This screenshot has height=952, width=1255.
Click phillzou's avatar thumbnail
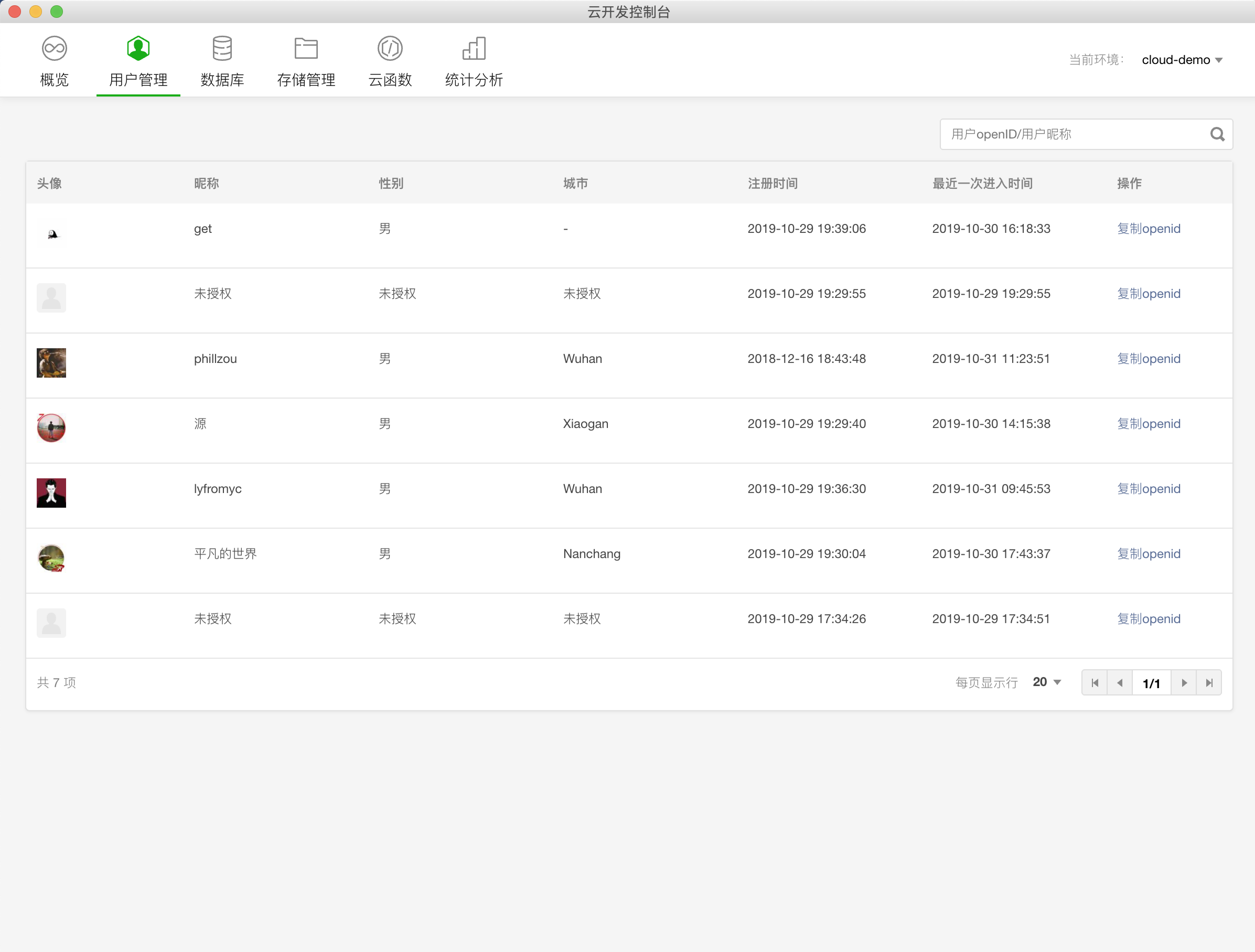tap(51, 363)
